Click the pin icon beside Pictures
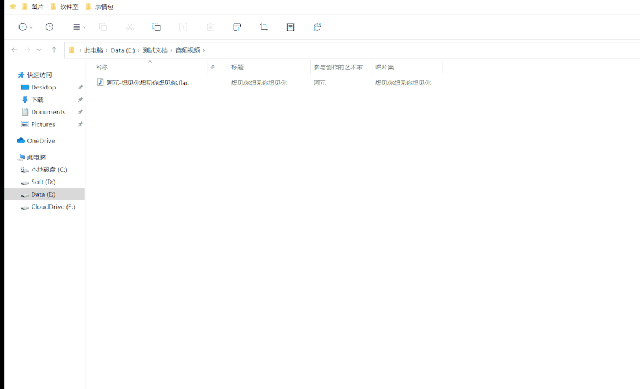640x389 pixels. [80, 124]
